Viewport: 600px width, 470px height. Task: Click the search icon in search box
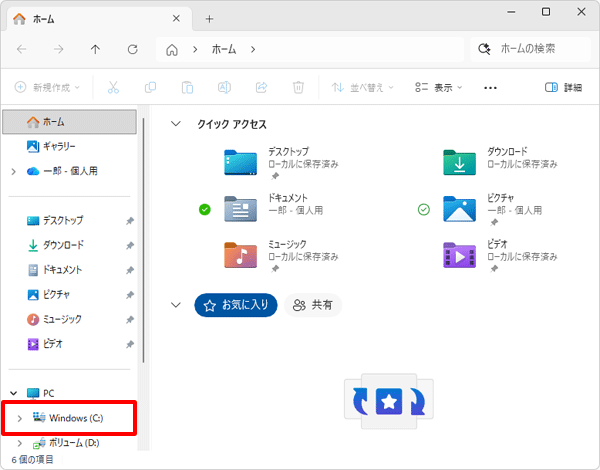(x=484, y=49)
